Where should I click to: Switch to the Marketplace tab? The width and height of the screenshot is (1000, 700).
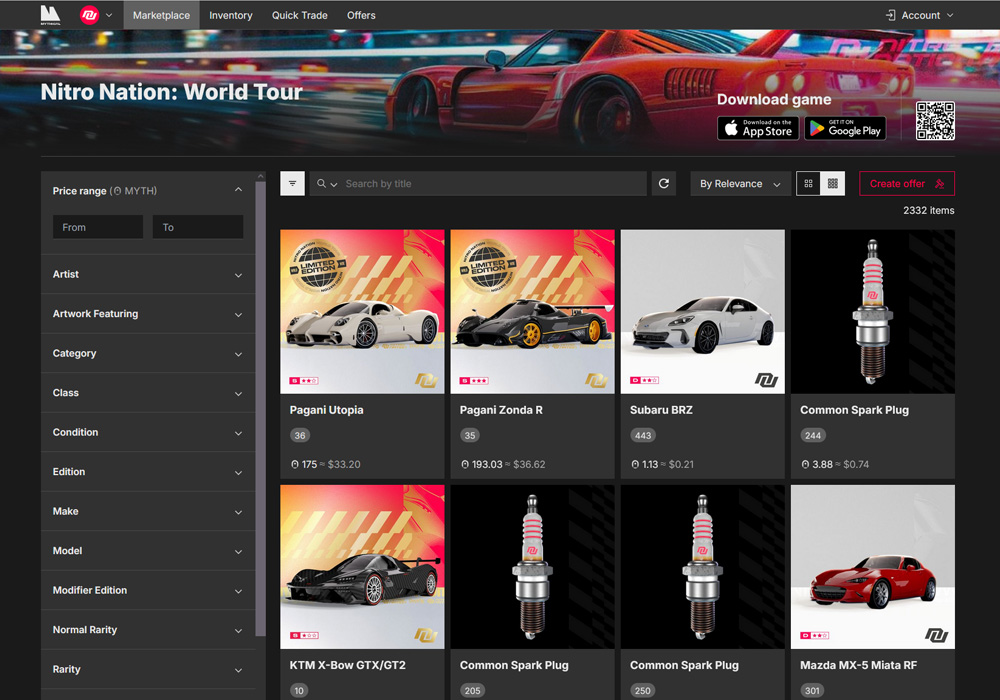[x=161, y=15]
